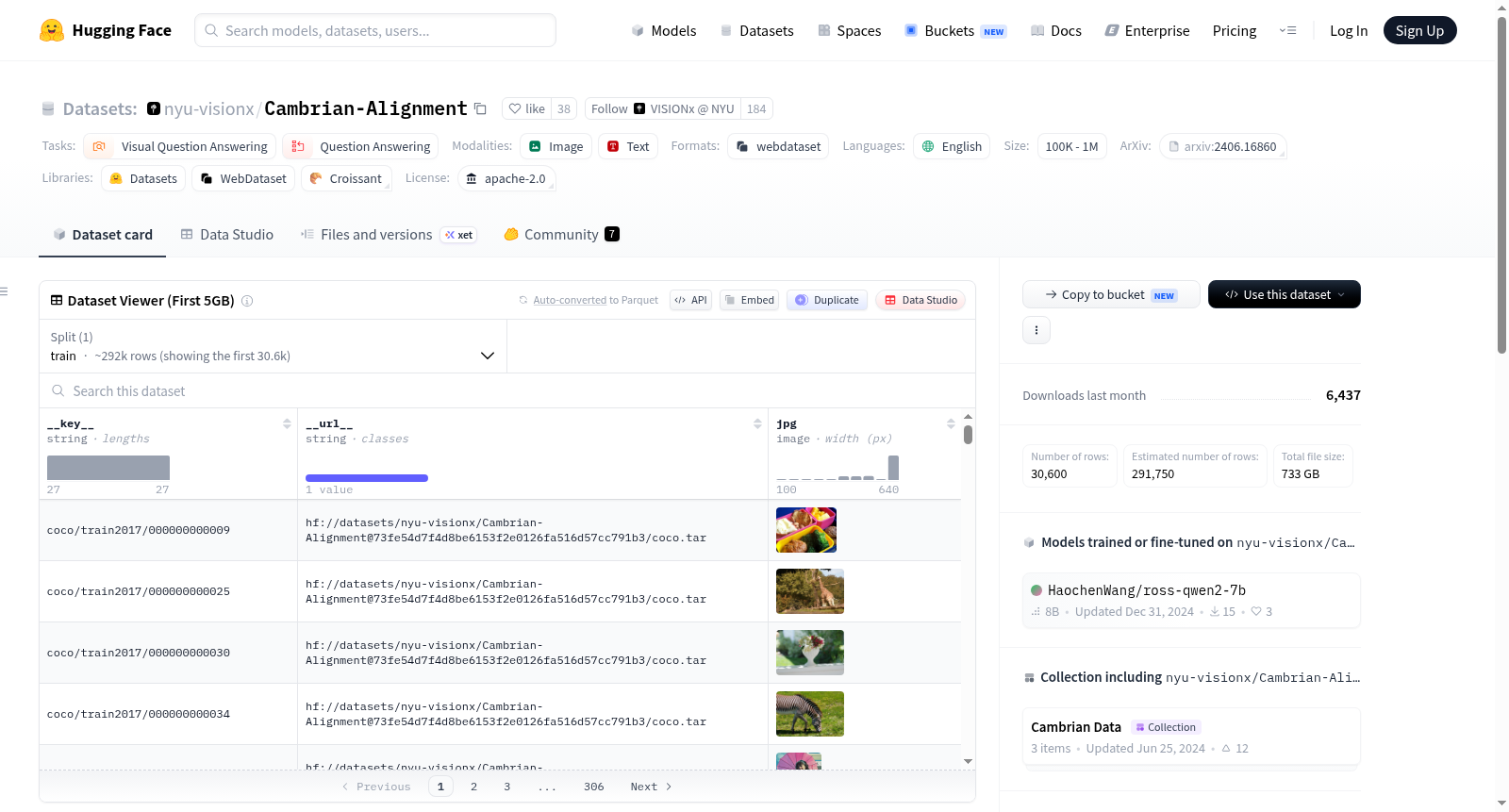Click the table vertical scrollbar thumb
1509x812 pixels.
[x=968, y=435]
